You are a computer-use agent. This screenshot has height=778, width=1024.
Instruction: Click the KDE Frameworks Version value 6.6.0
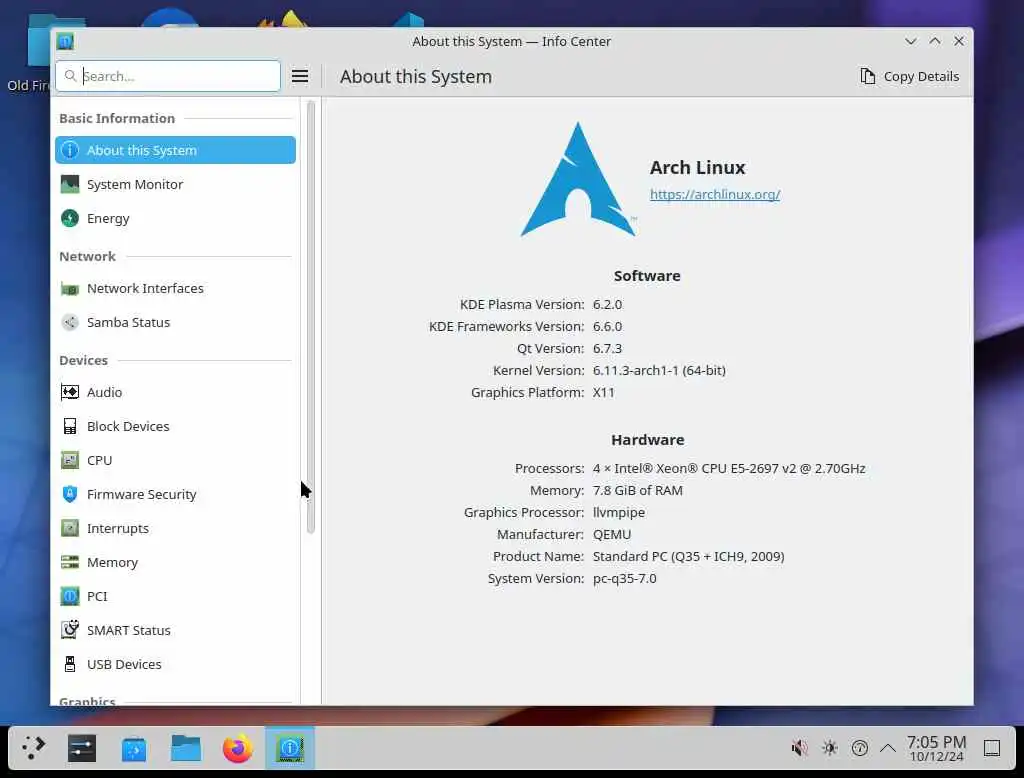(607, 327)
